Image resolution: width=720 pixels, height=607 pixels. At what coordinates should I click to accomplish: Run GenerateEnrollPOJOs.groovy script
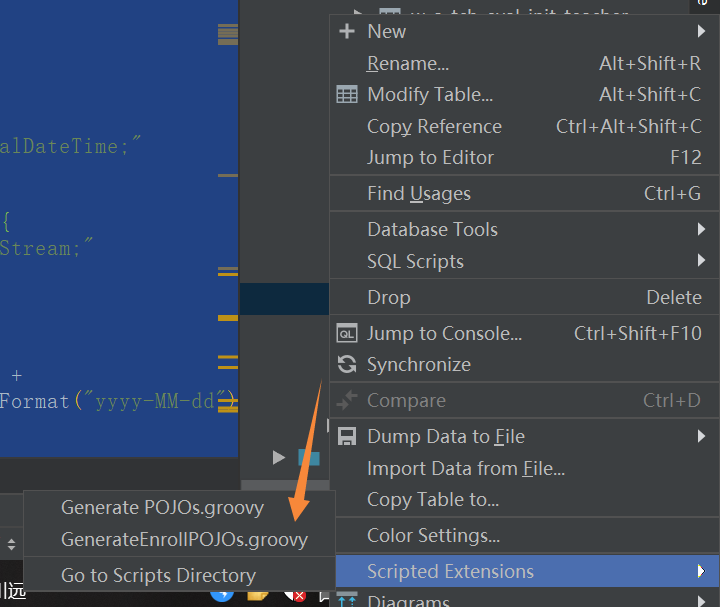184,539
